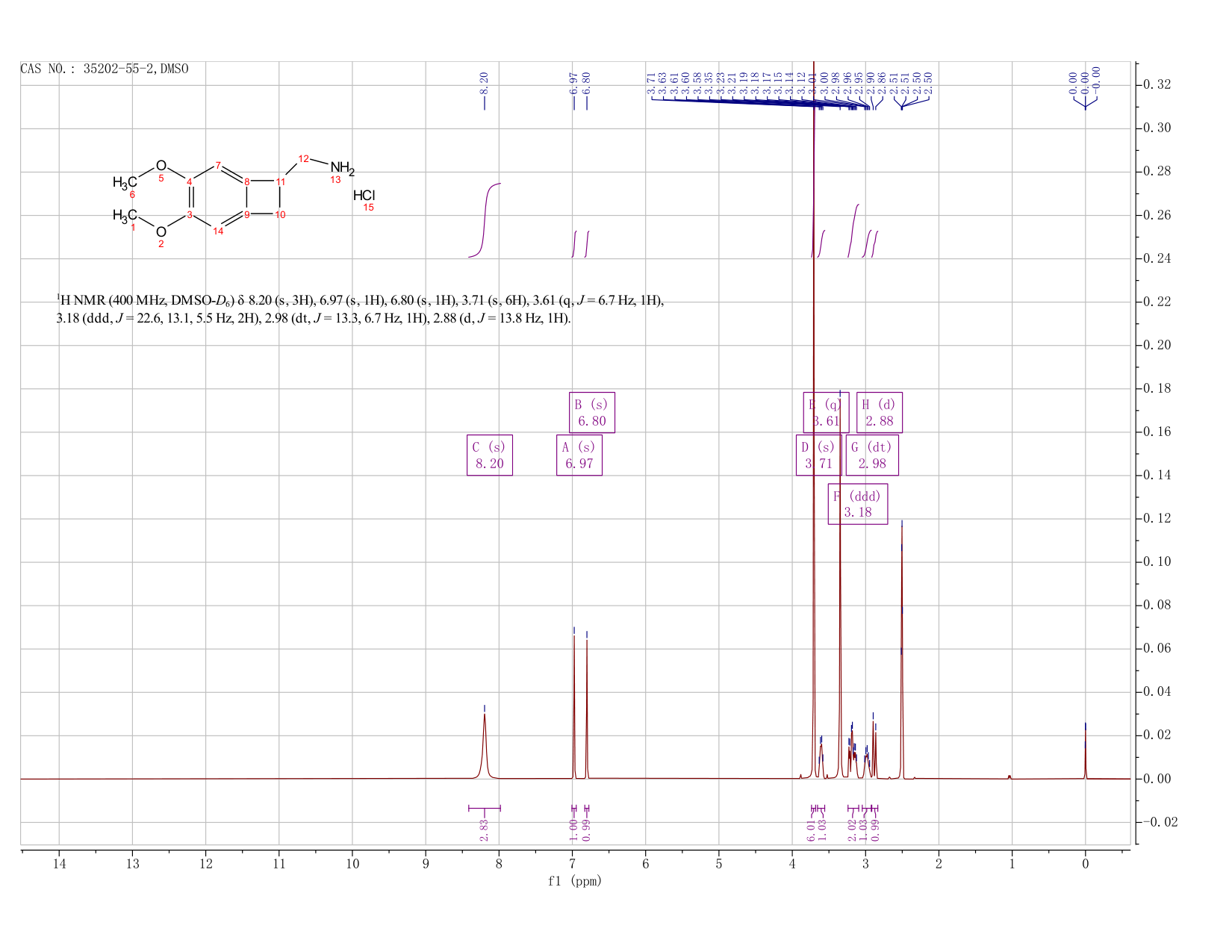Click y-axis intensity label 0.28
The width and height of the screenshot is (1232, 952).
[1157, 172]
